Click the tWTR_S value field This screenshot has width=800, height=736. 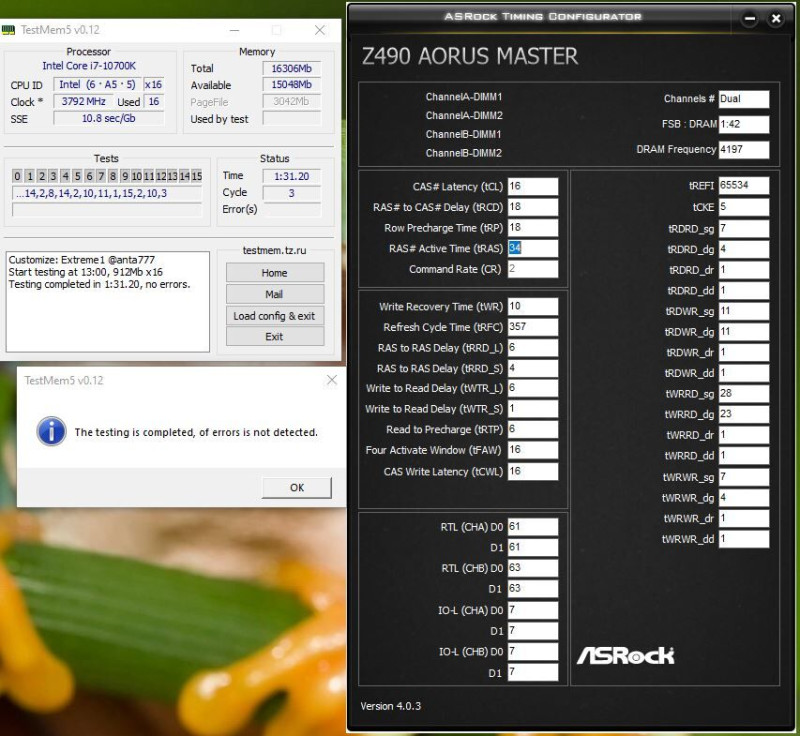[x=533, y=409]
